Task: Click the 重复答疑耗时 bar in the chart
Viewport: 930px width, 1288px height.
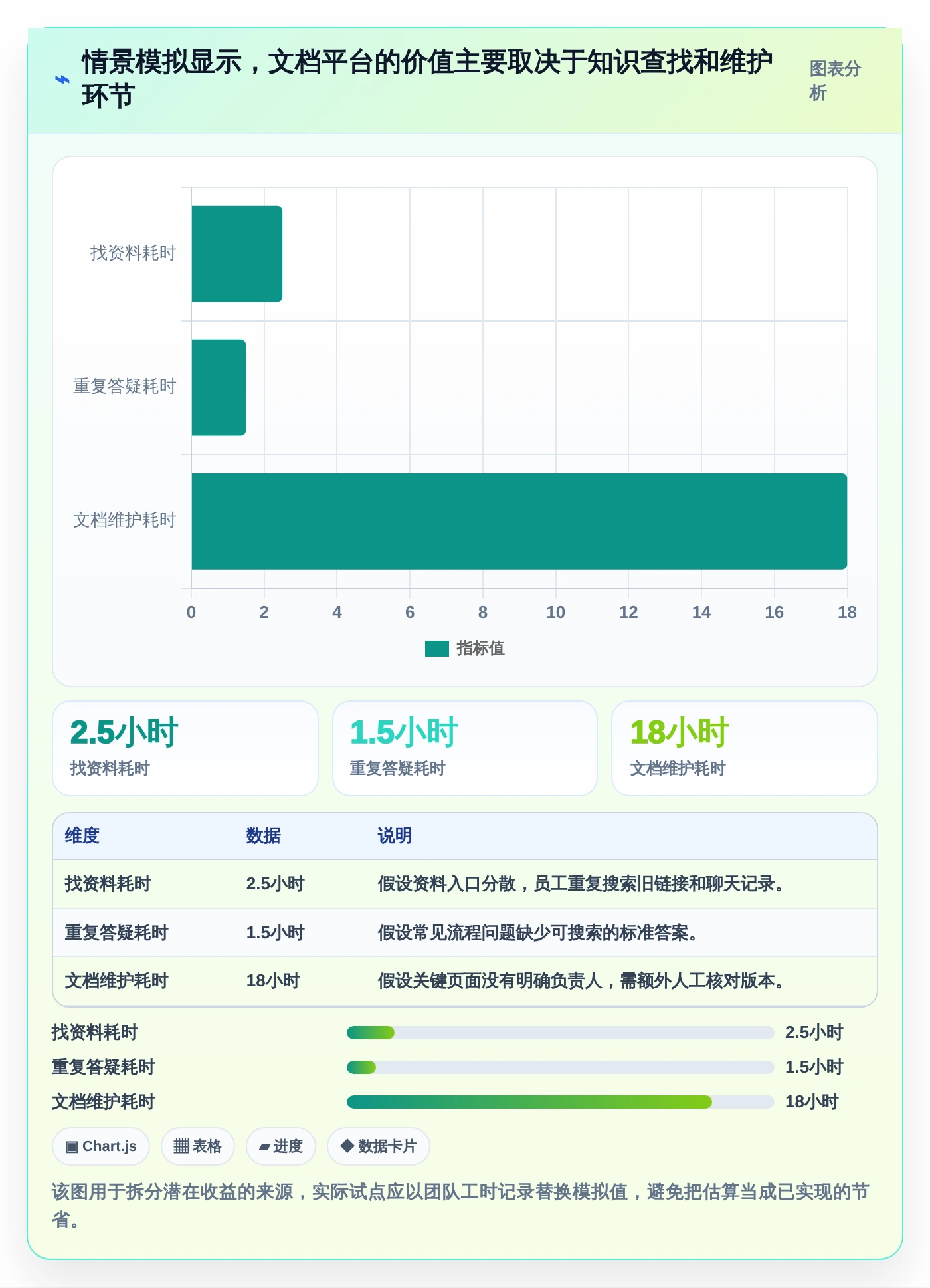Action: pos(219,387)
